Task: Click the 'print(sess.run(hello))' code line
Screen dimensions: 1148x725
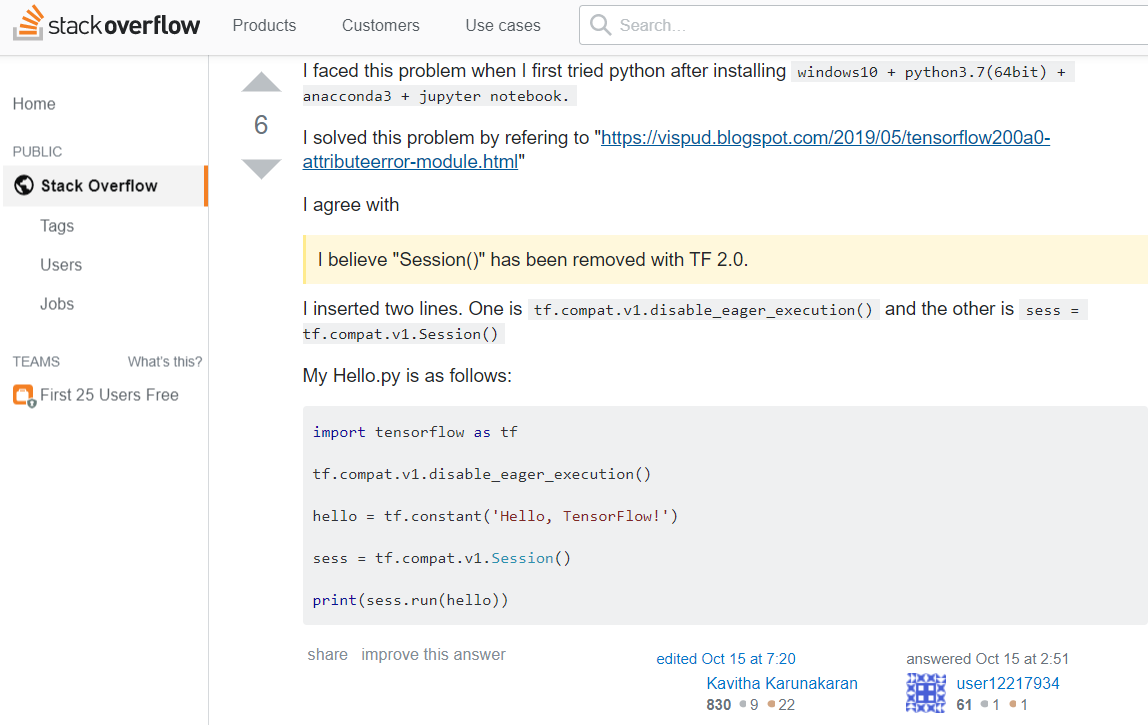Action: tap(410, 601)
